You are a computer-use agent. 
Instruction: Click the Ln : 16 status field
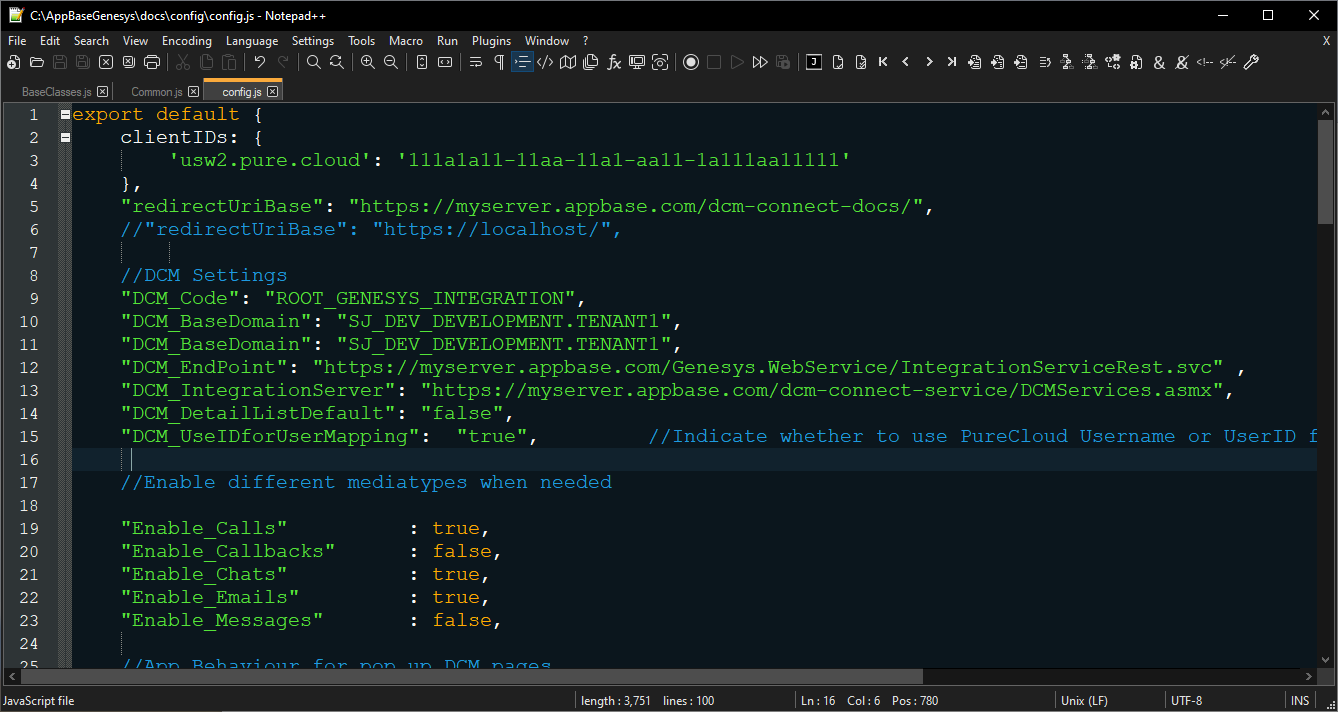[x=819, y=701]
